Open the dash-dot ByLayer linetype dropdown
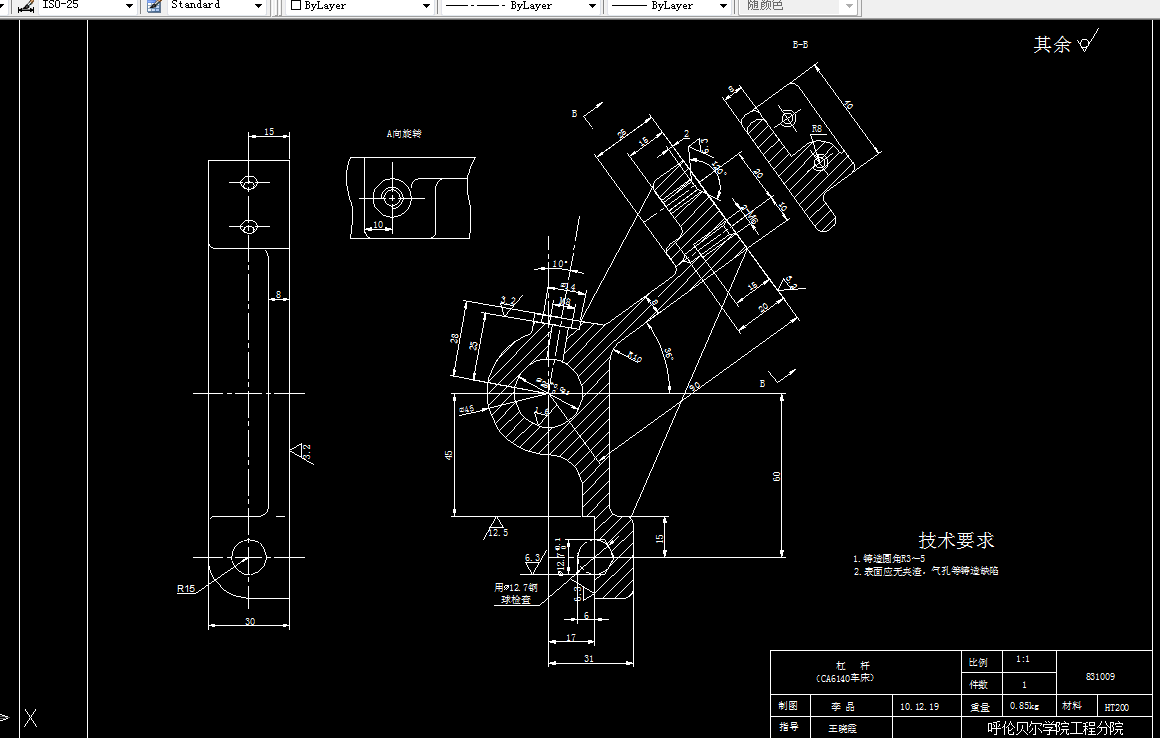The height and width of the screenshot is (738, 1160). (x=592, y=6)
